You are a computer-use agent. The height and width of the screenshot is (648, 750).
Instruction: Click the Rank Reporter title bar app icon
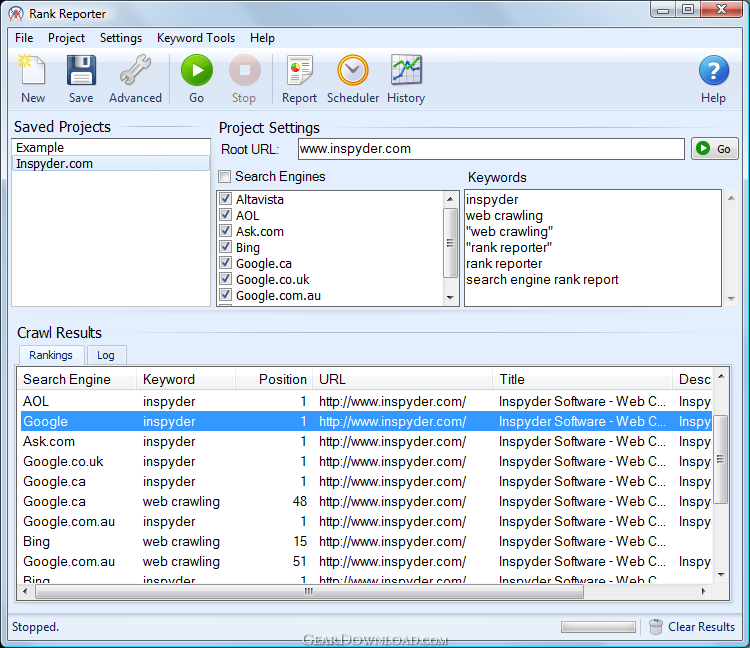click(x=16, y=13)
